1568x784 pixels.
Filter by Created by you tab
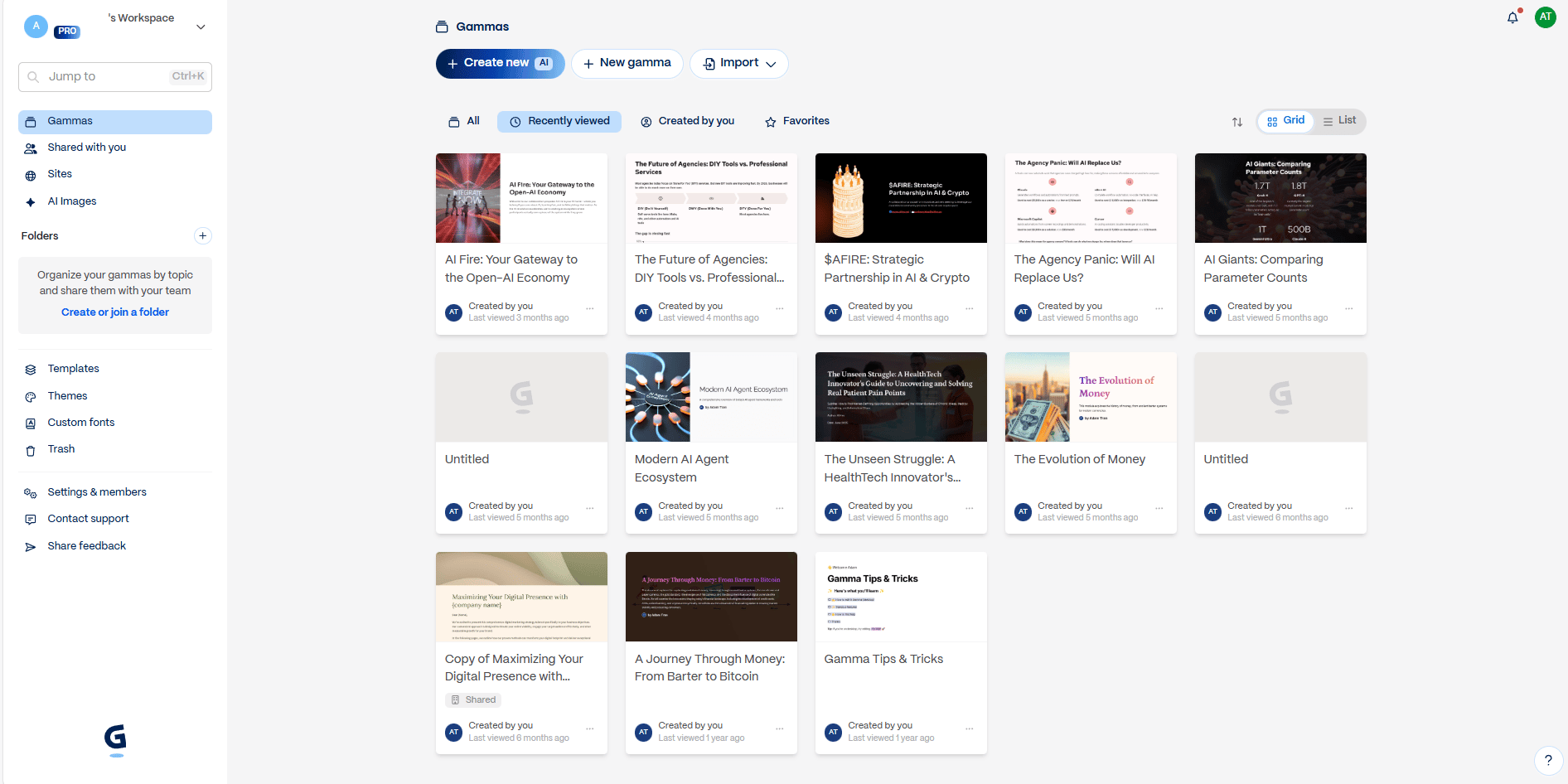click(687, 122)
